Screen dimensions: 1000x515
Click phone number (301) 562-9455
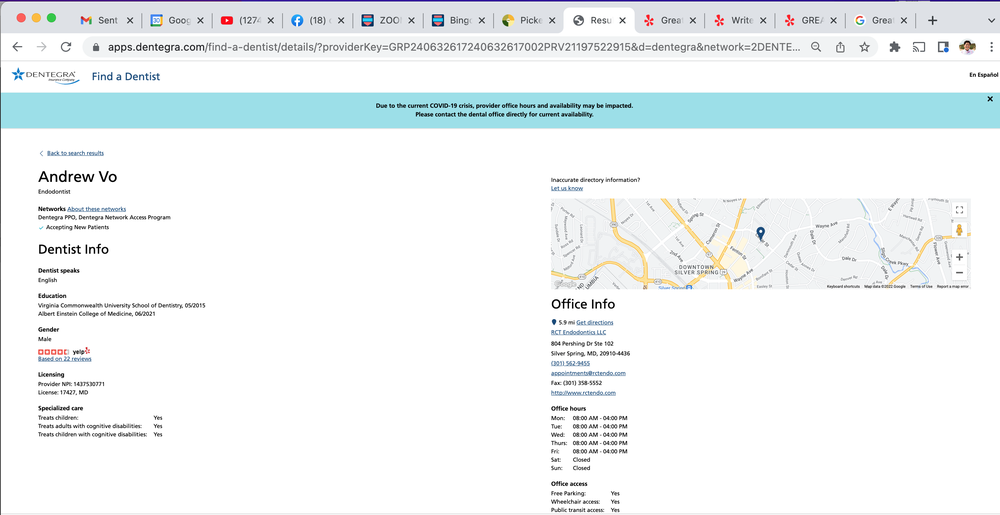tap(570, 363)
